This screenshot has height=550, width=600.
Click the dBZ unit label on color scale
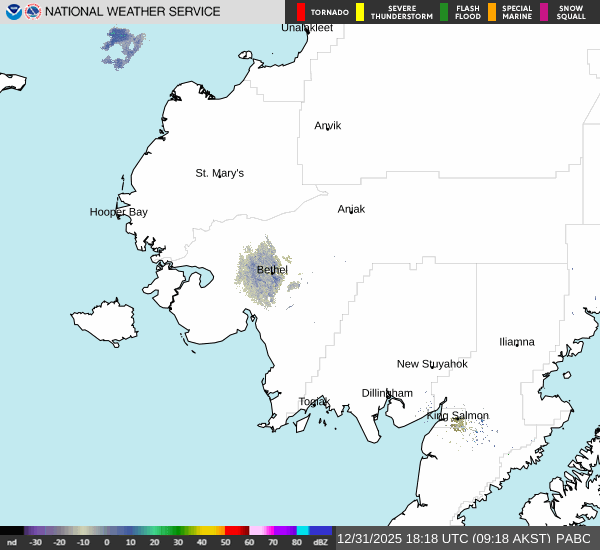(x=321, y=542)
